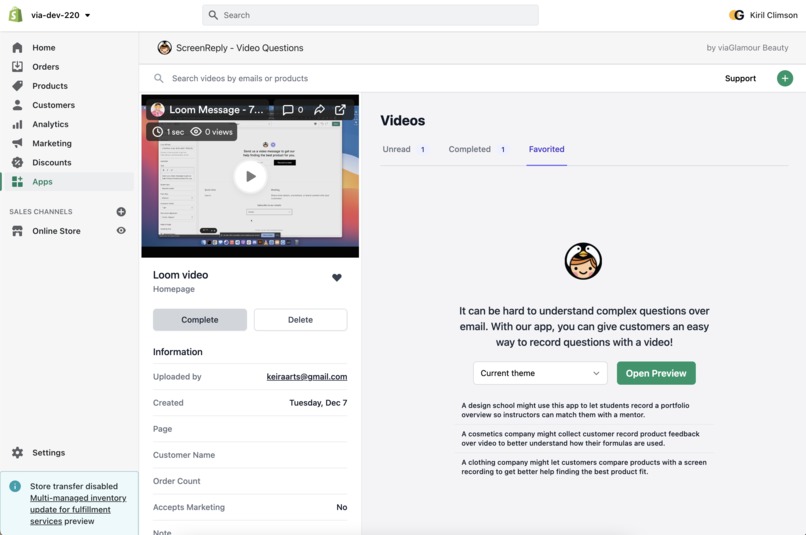Image resolution: width=806 pixels, height=535 pixels.
Task: Click the Settings label in sidebar
Action: (49, 452)
